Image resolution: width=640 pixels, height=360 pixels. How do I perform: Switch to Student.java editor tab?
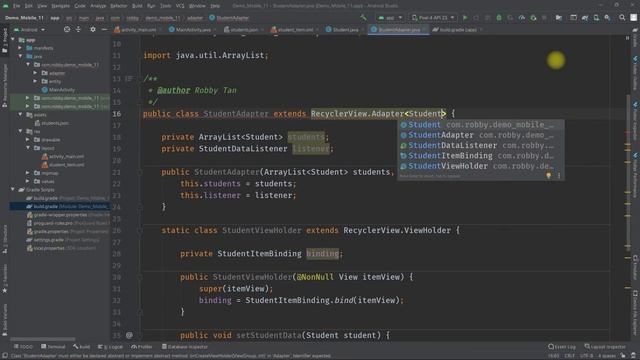pos(342,29)
